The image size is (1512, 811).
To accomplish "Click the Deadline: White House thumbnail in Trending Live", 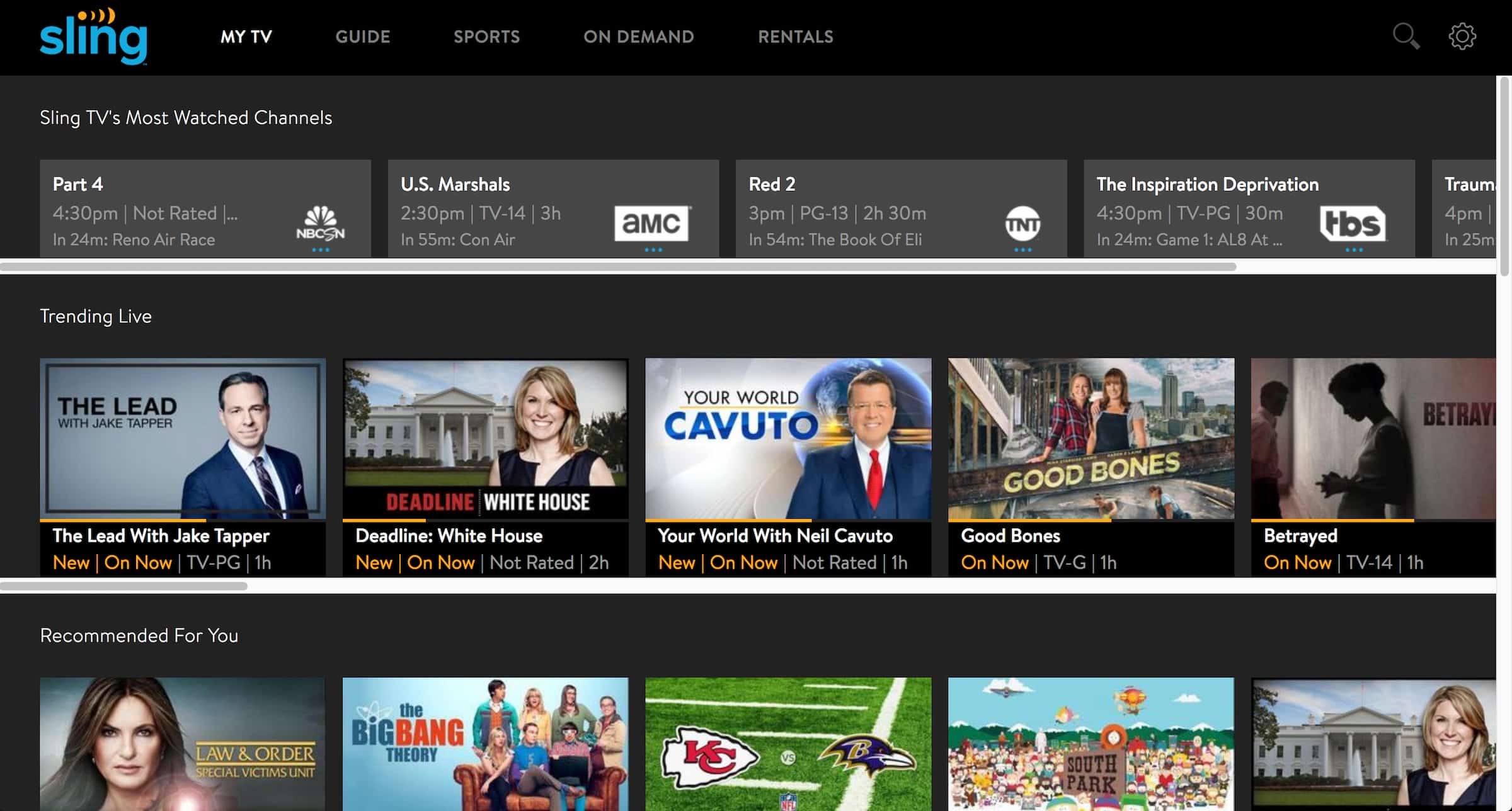I will pos(486,438).
